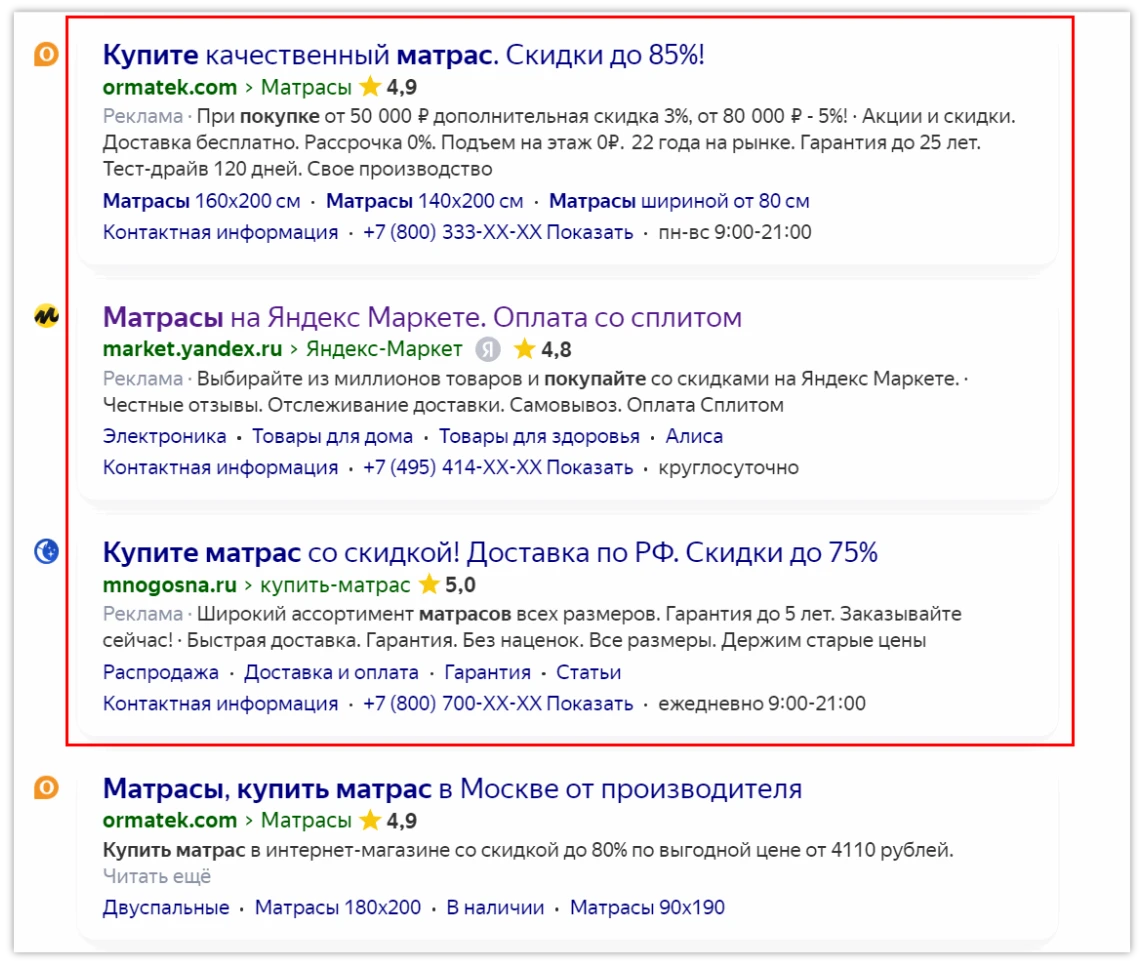Click the gray Yandex verified badge near Яндекс-Маркет
The image size is (1144, 964).
tap(487, 349)
